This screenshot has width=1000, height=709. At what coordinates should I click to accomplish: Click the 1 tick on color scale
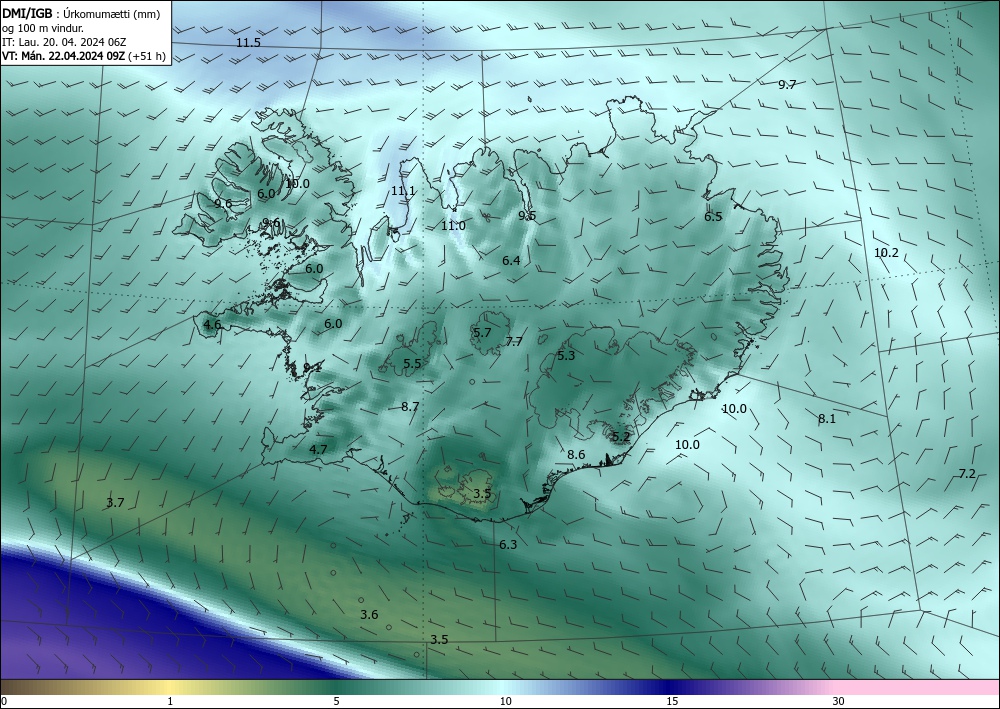pos(170,702)
